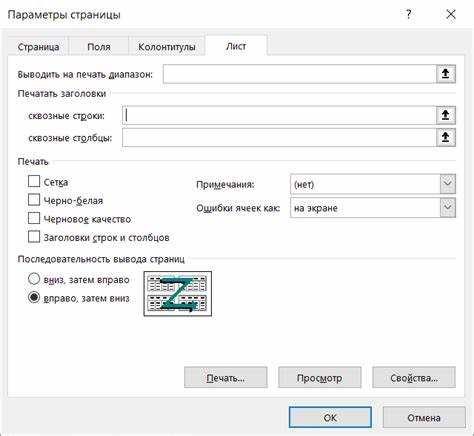Switch to the Страница tab

point(38,47)
